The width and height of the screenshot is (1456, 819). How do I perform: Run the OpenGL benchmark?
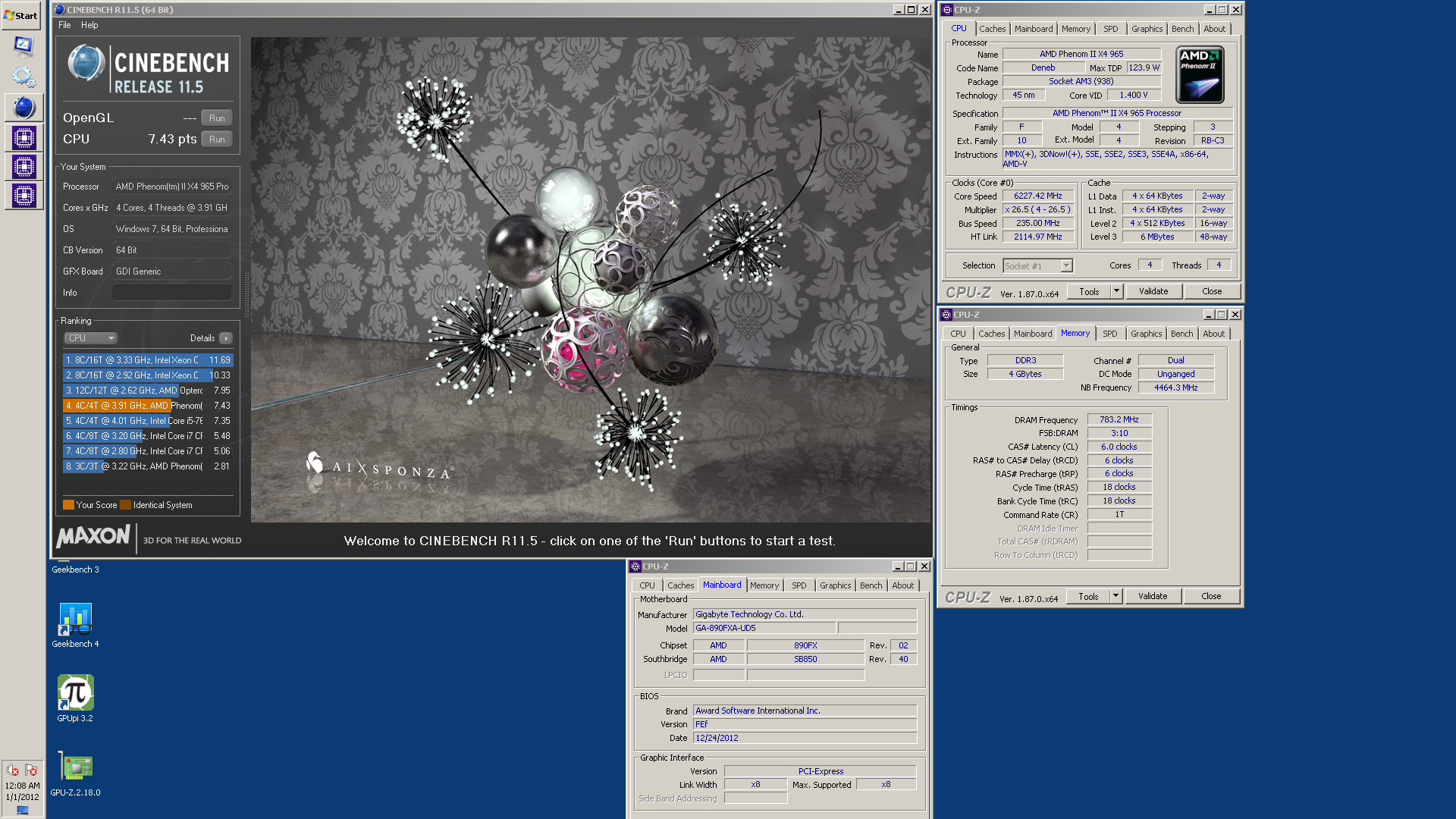coord(217,118)
